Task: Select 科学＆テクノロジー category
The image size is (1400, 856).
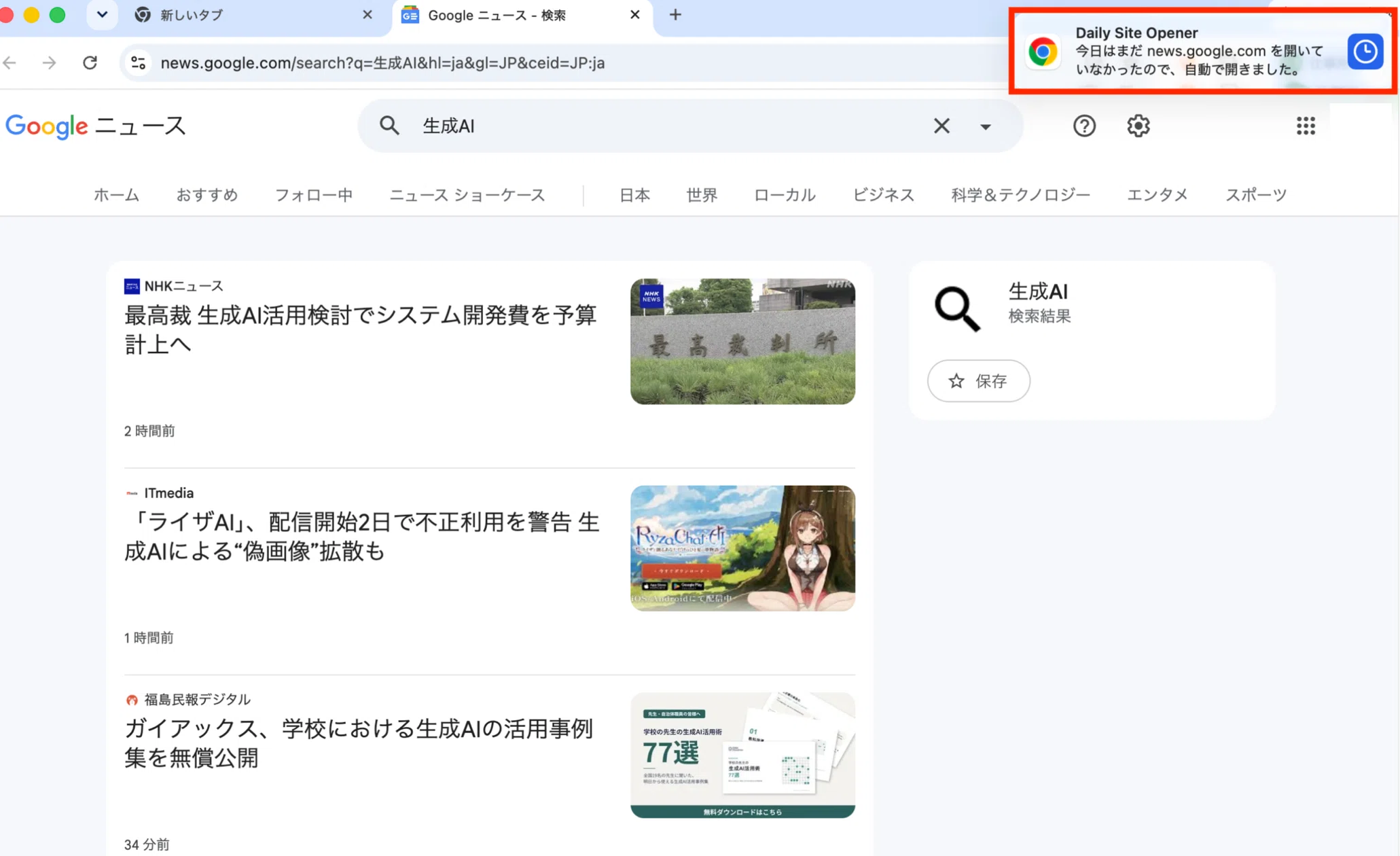Action: pyautogui.click(x=1020, y=195)
